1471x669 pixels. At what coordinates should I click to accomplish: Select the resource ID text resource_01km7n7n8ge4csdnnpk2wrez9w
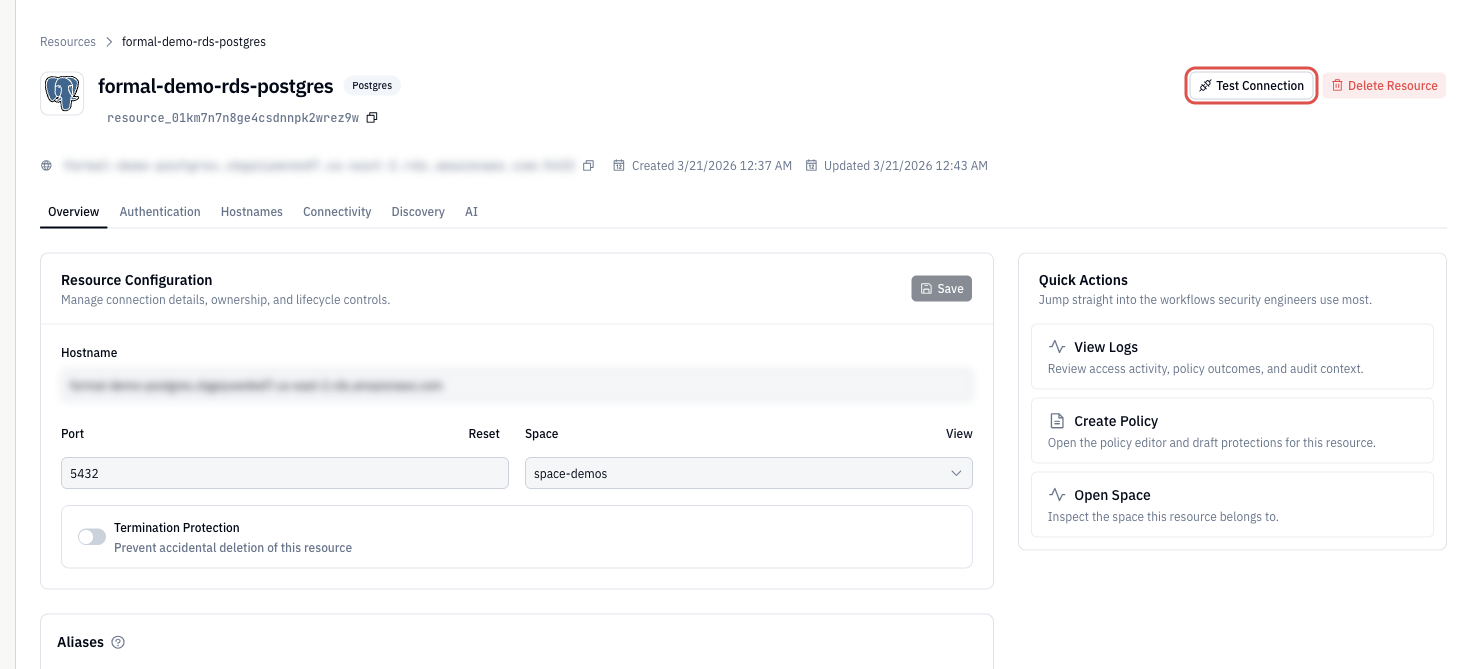[x=232, y=118]
